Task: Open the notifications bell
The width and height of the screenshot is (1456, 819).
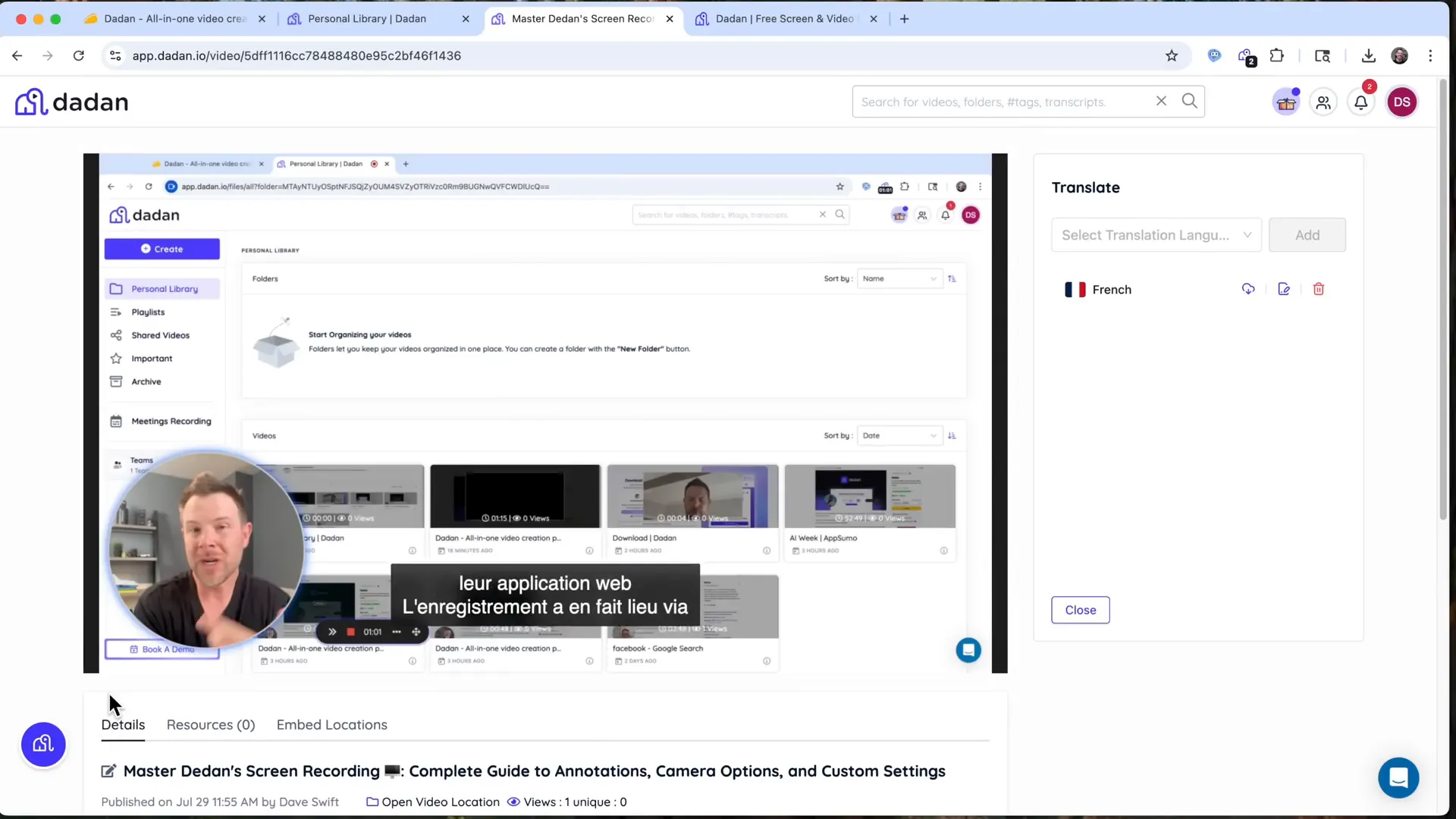Action: (1361, 102)
